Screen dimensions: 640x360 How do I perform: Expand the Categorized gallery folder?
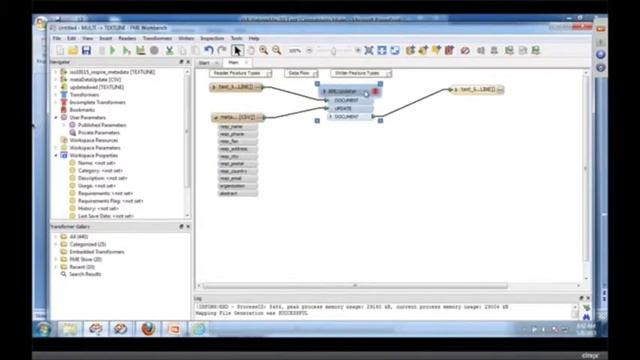point(56,244)
